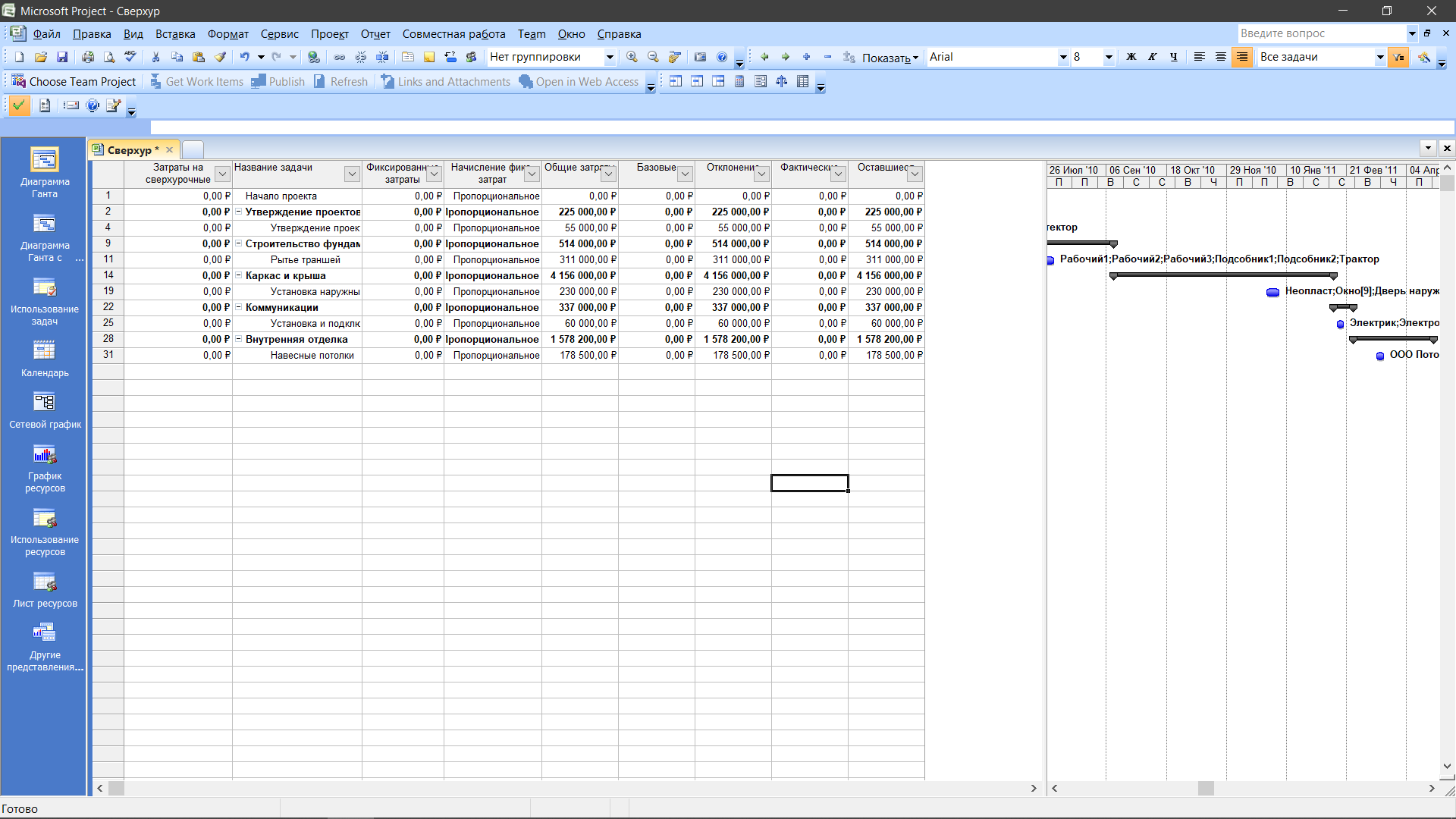This screenshot has width=1456, height=819.
Task: Open the Arial font dropdown
Action: pos(1063,57)
